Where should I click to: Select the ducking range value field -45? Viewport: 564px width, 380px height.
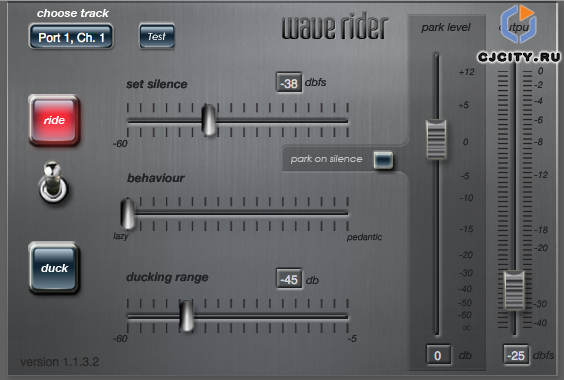289,279
